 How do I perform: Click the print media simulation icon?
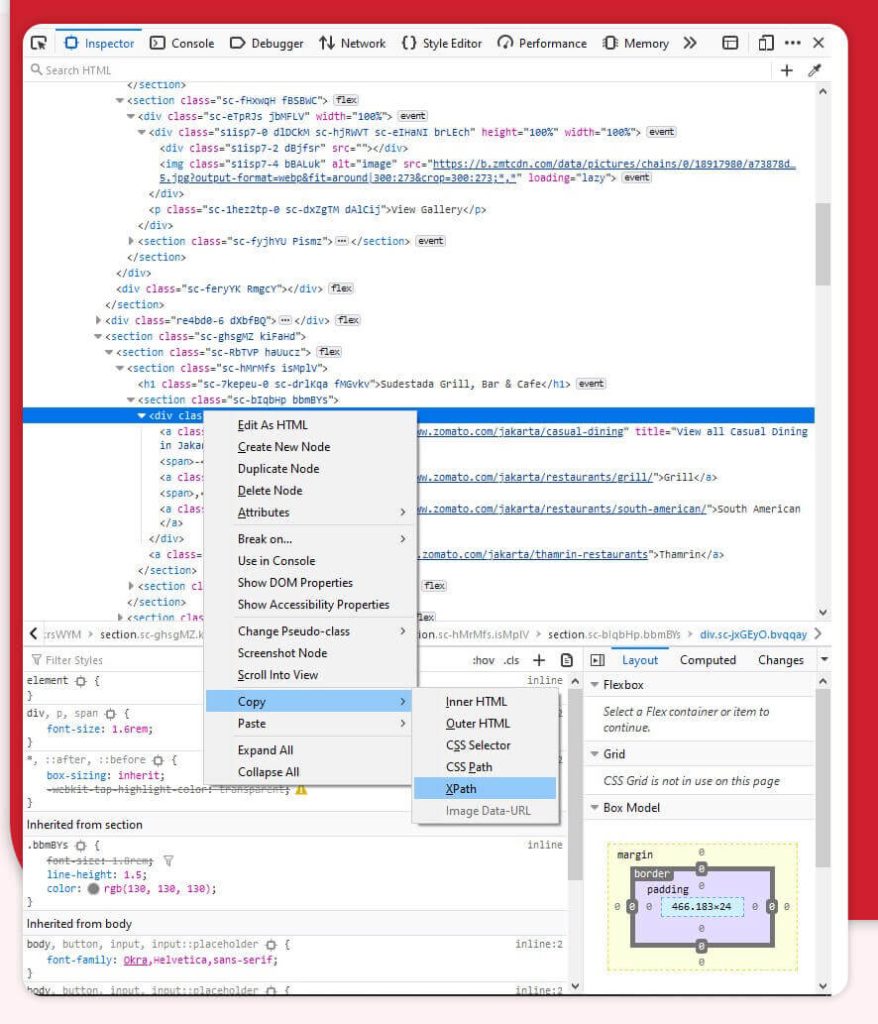coord(567,659)
